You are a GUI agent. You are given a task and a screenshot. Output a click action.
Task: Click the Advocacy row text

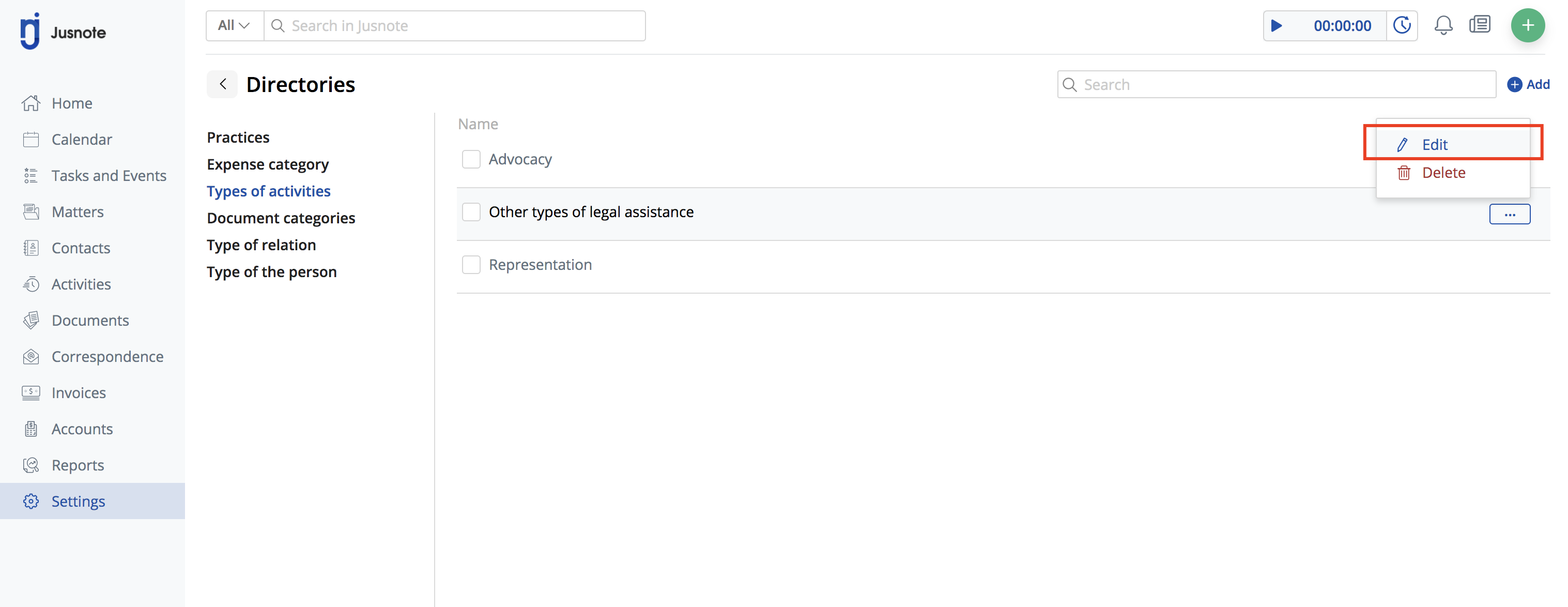click(x=520, y=159)
